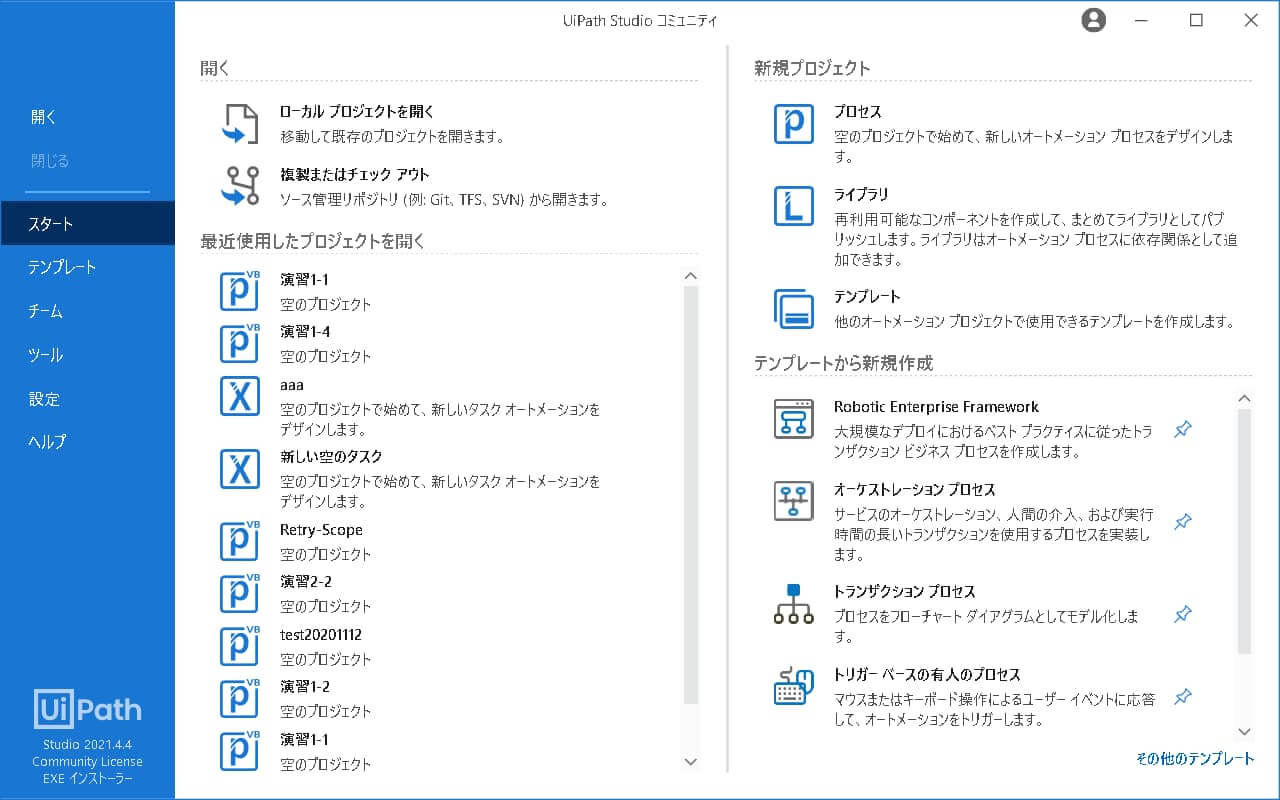Minimize the UiPath Studio window
This screenshot has height=800, width=1280.
pyautogui.click(x=1141, y=20)
